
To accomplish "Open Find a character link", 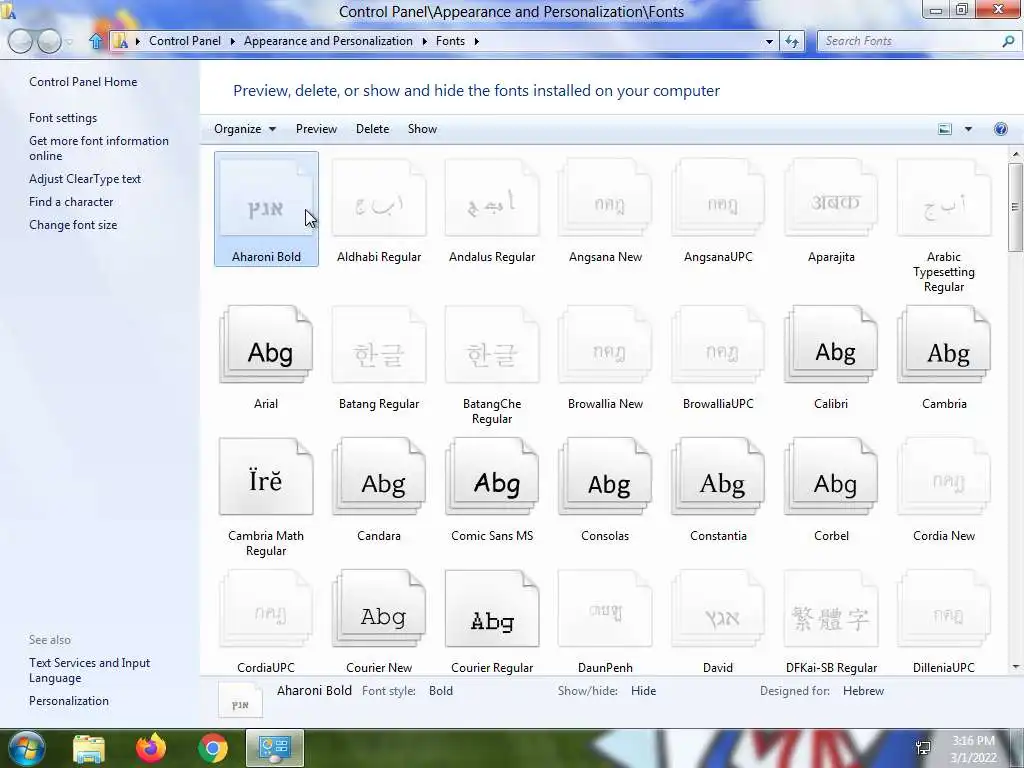I will coord(71,202).
